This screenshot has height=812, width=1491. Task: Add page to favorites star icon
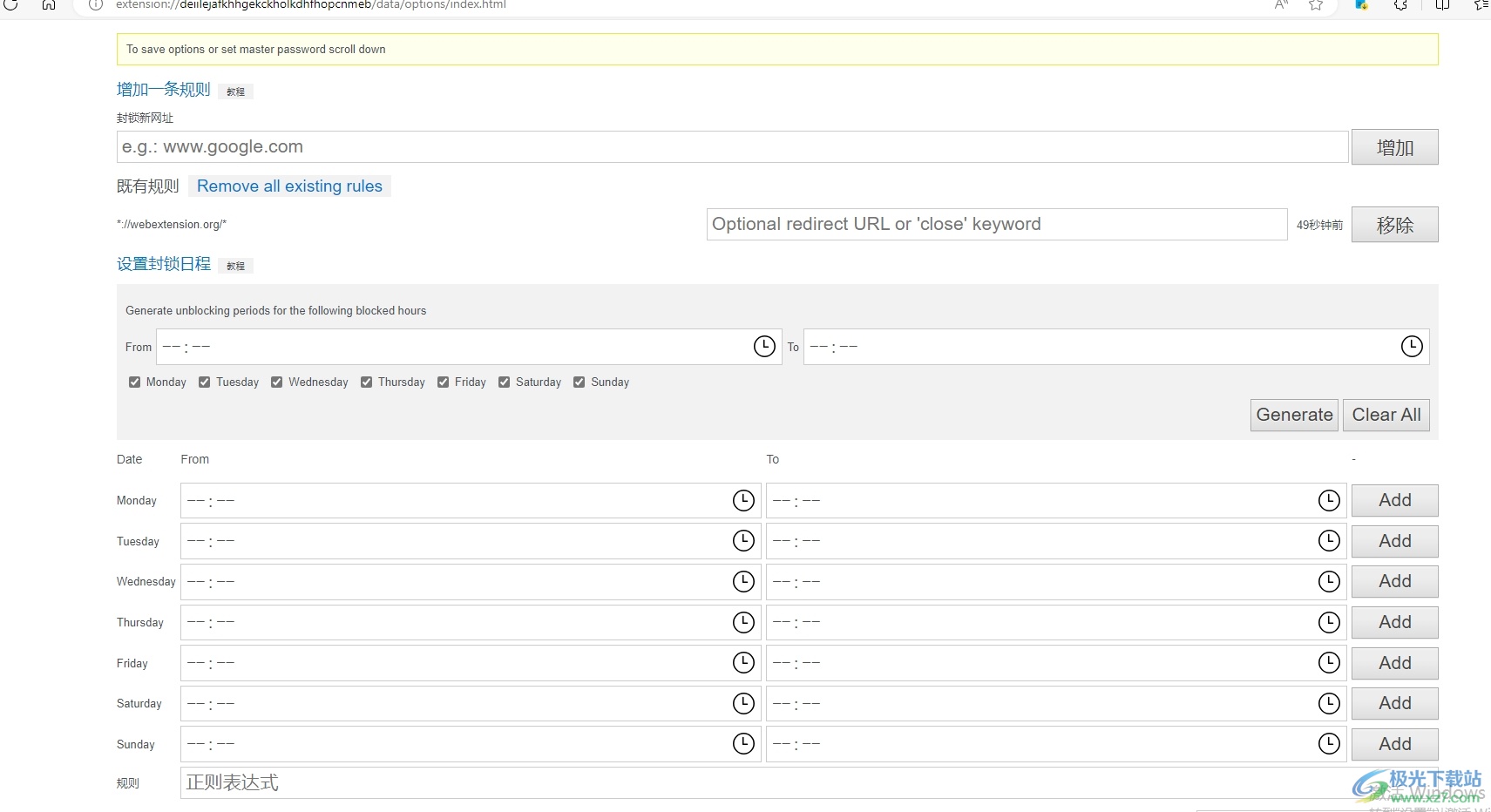point(1316,4)
